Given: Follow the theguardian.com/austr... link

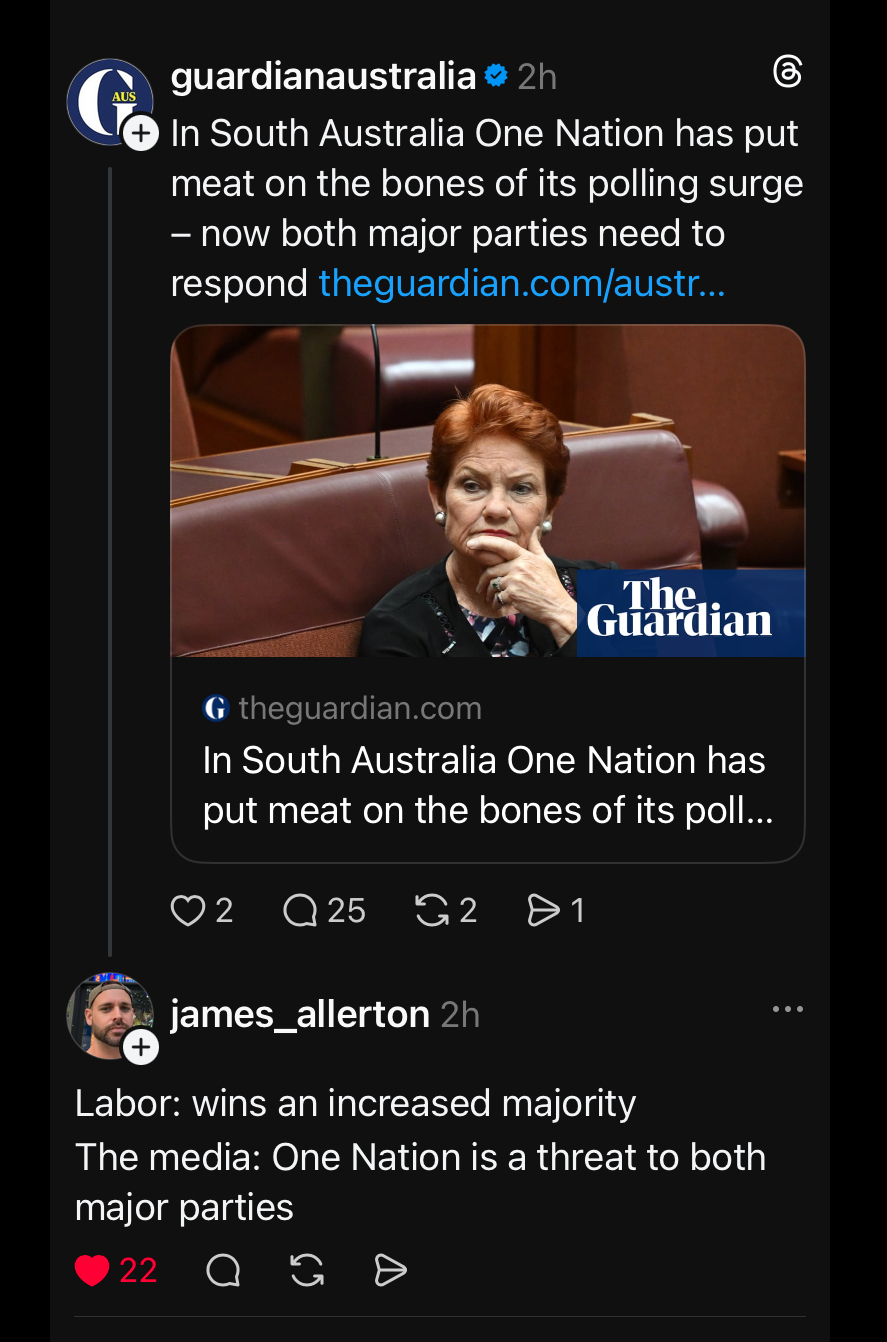Looking at the screenshot, I should (x=521, y=284).
